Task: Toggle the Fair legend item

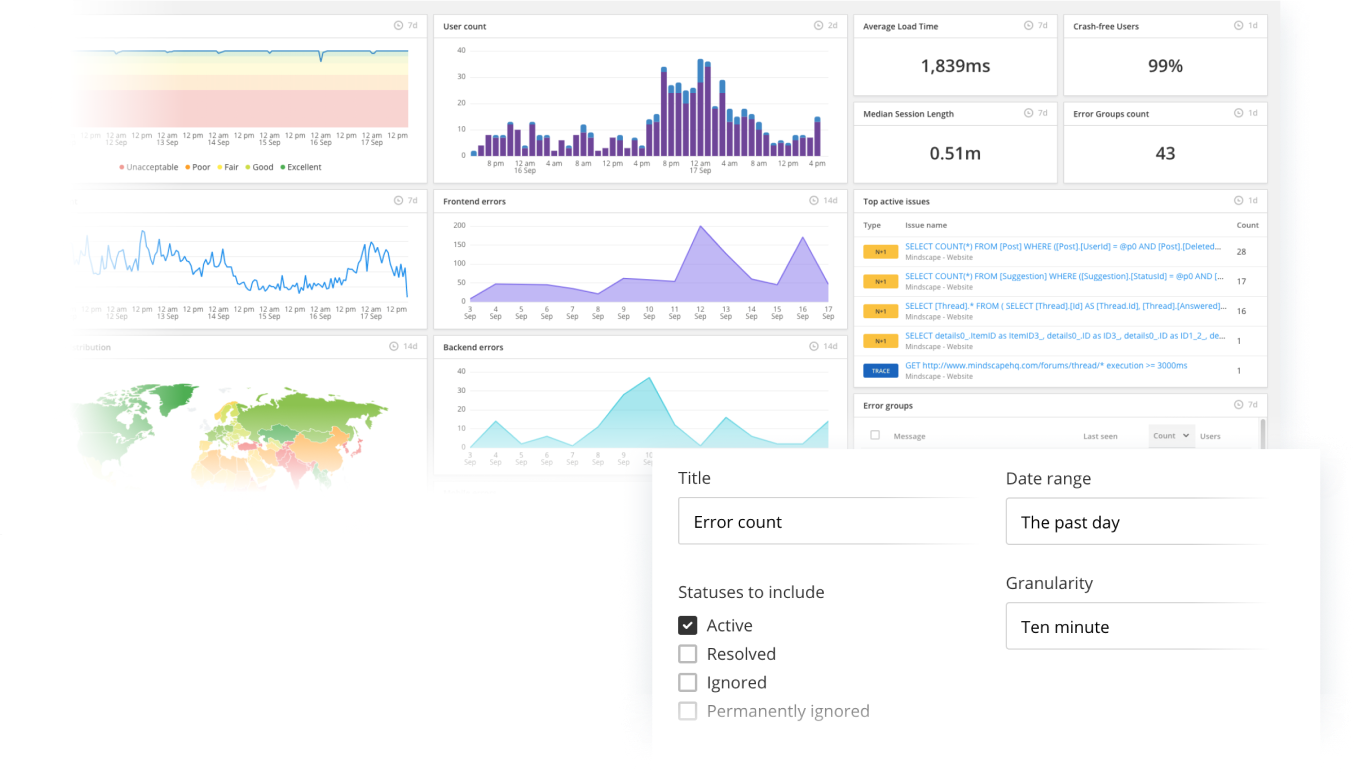Action: [x=228, y=167]
